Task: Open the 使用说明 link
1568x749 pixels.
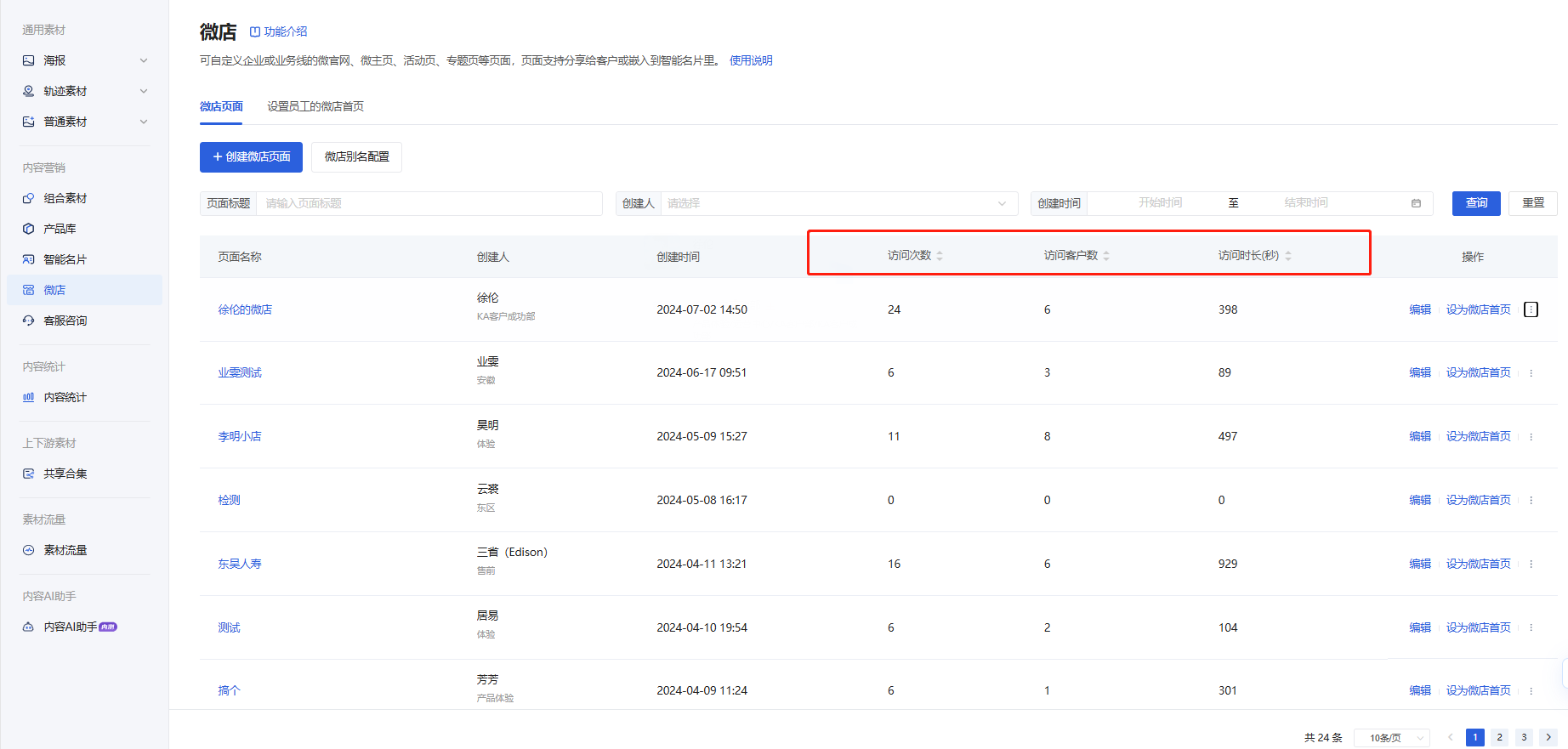Action: 751,60
